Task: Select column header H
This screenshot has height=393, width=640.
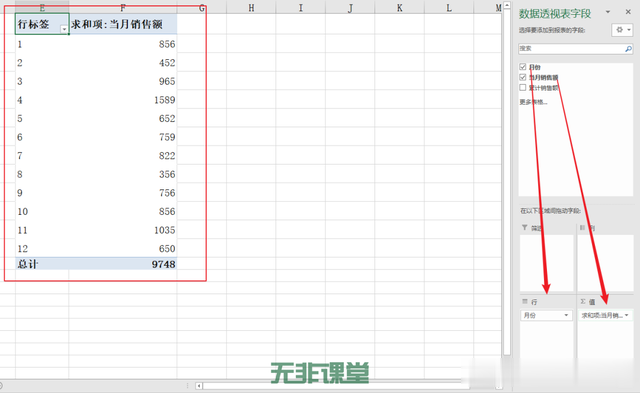Action: 251,7
